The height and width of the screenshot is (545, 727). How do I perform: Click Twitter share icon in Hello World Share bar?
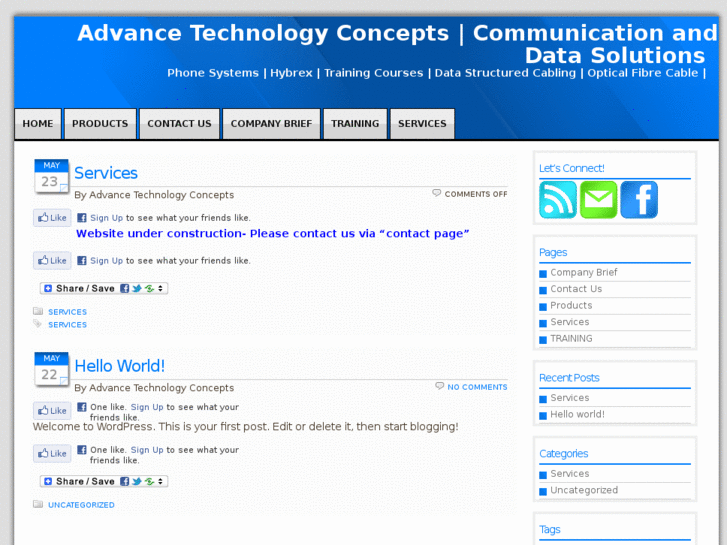[137, 481]
